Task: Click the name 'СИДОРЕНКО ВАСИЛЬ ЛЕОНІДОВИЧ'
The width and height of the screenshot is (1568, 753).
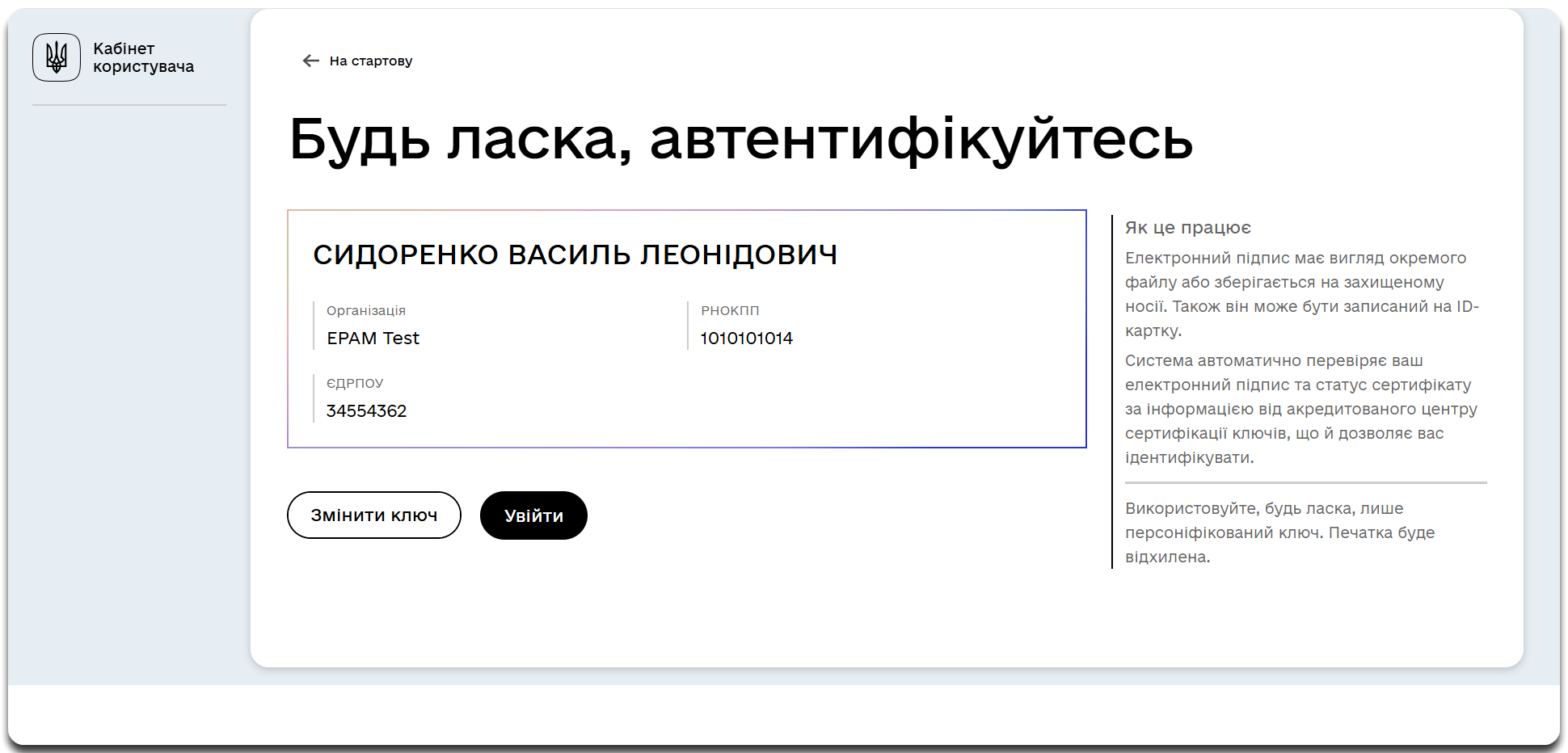Action: [x=575, y=255]
